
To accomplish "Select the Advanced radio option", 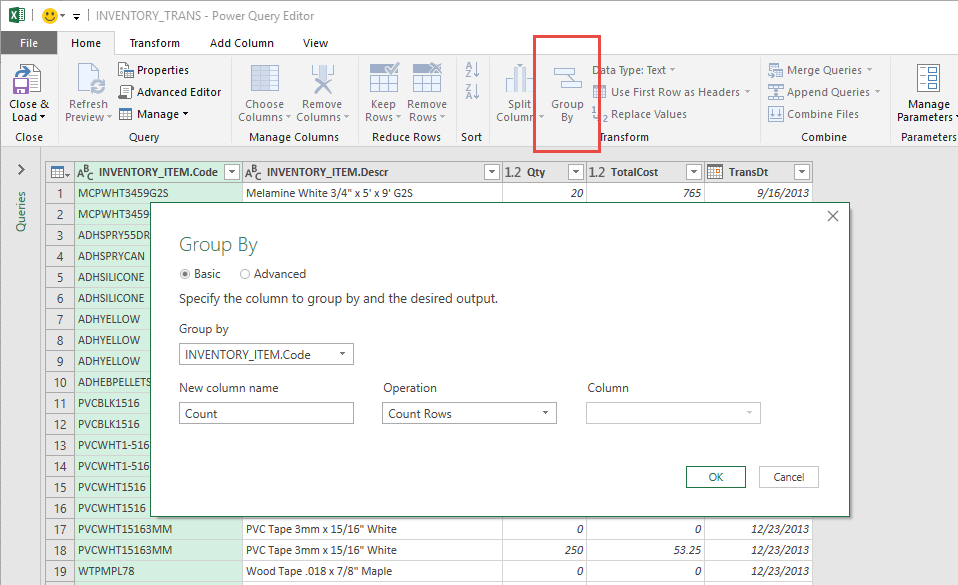I will point(245,274).
